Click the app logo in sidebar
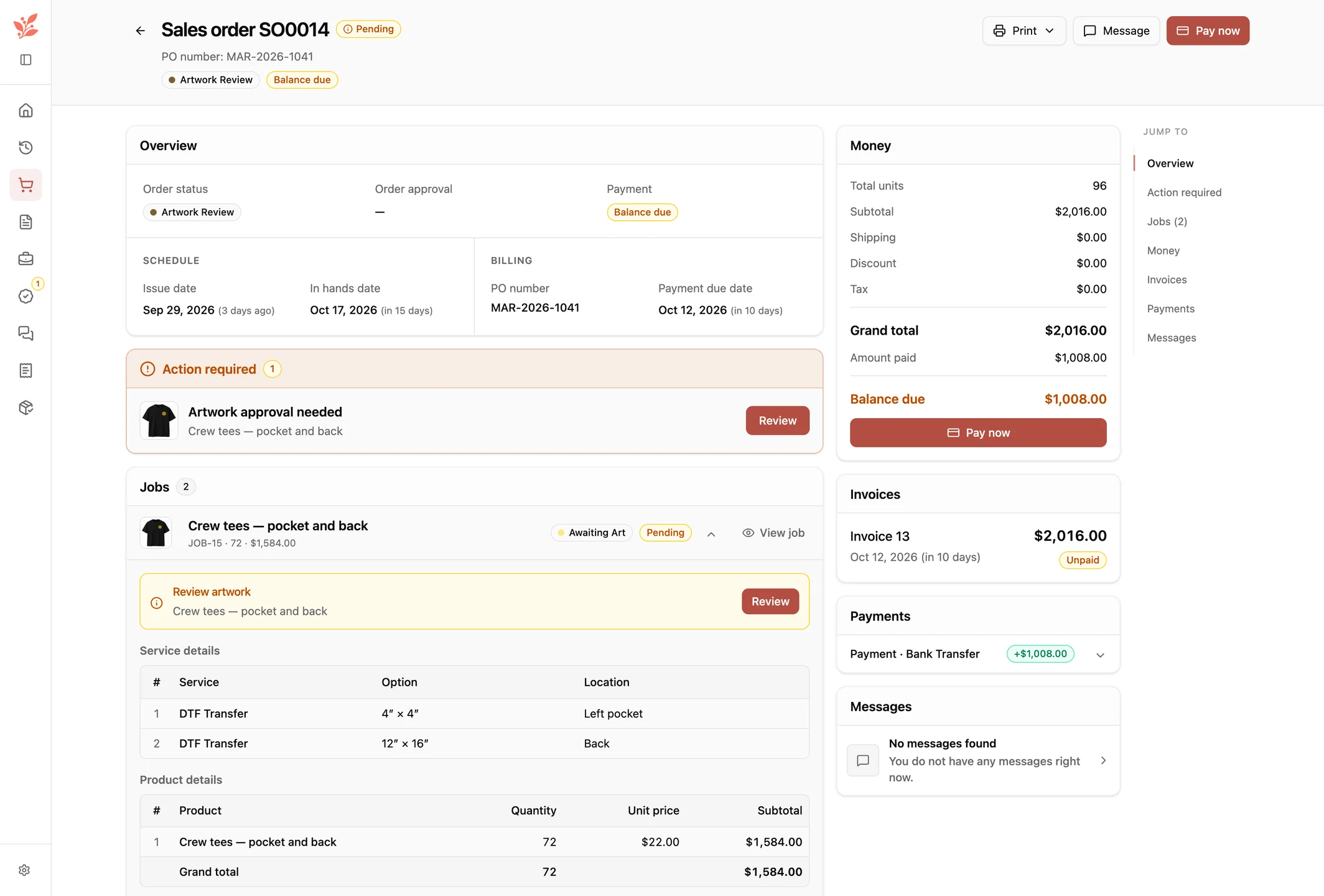This screenshot has width=1324, height=896. click(x=26, y=26)
